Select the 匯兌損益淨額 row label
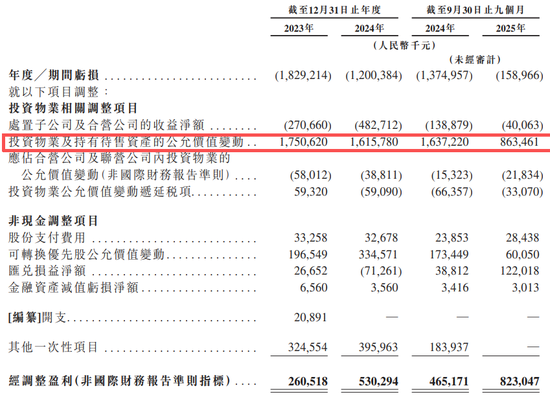 pos(47,271)
